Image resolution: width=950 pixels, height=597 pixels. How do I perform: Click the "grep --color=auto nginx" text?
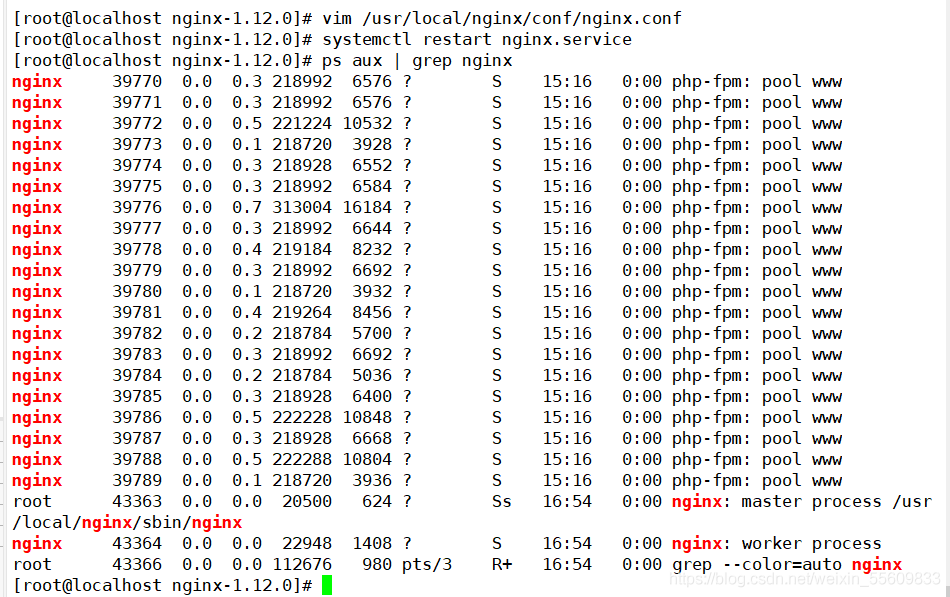coord(787,565)
